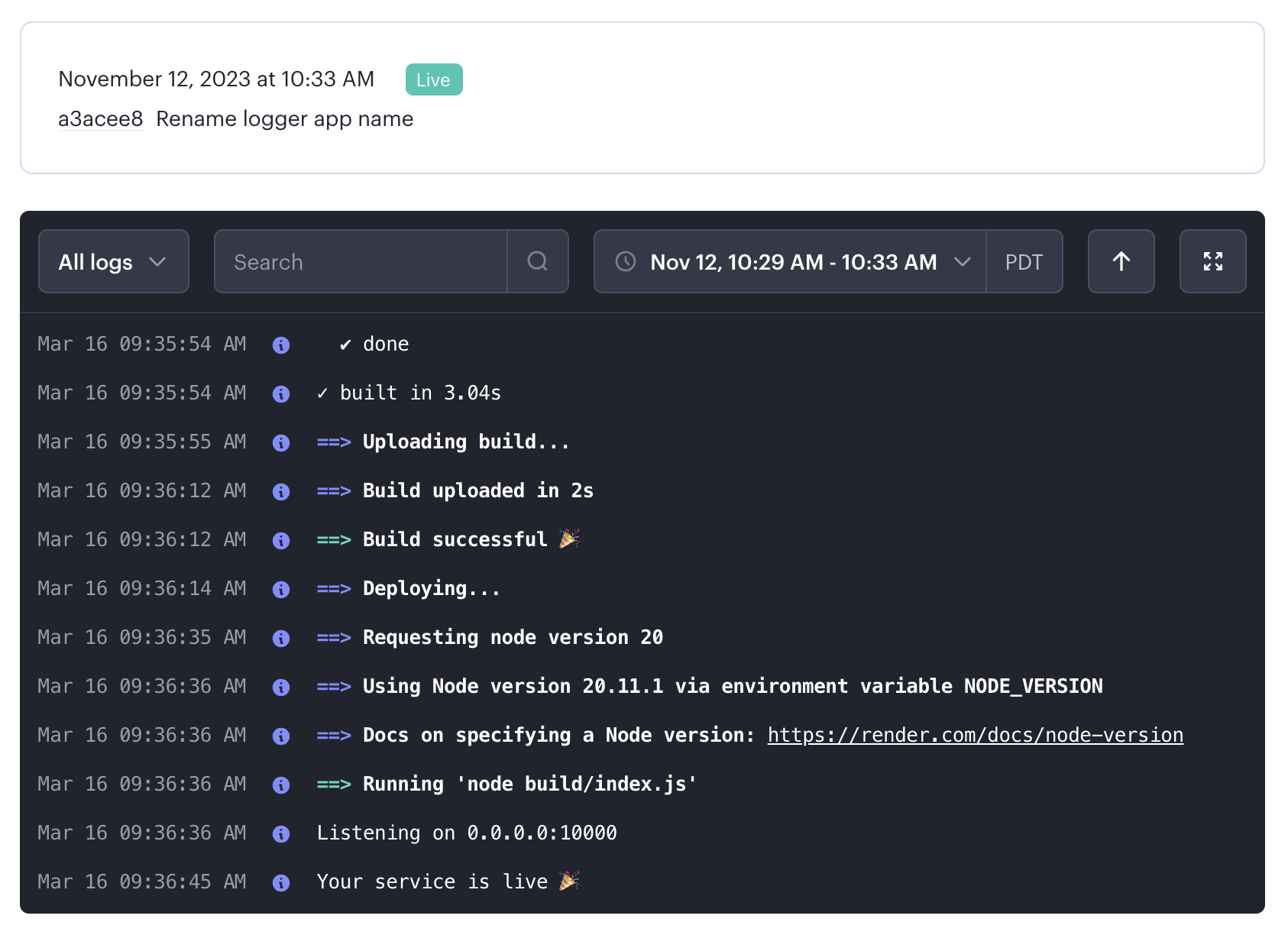Expand the time range selector chevron
This screenshot has width=1288, height=935.
963,262
